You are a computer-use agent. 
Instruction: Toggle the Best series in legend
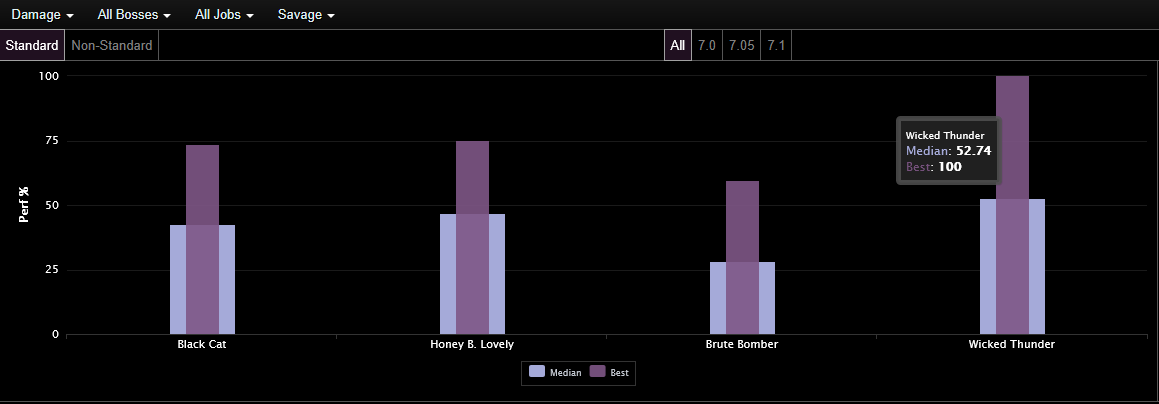coord(609,373)
